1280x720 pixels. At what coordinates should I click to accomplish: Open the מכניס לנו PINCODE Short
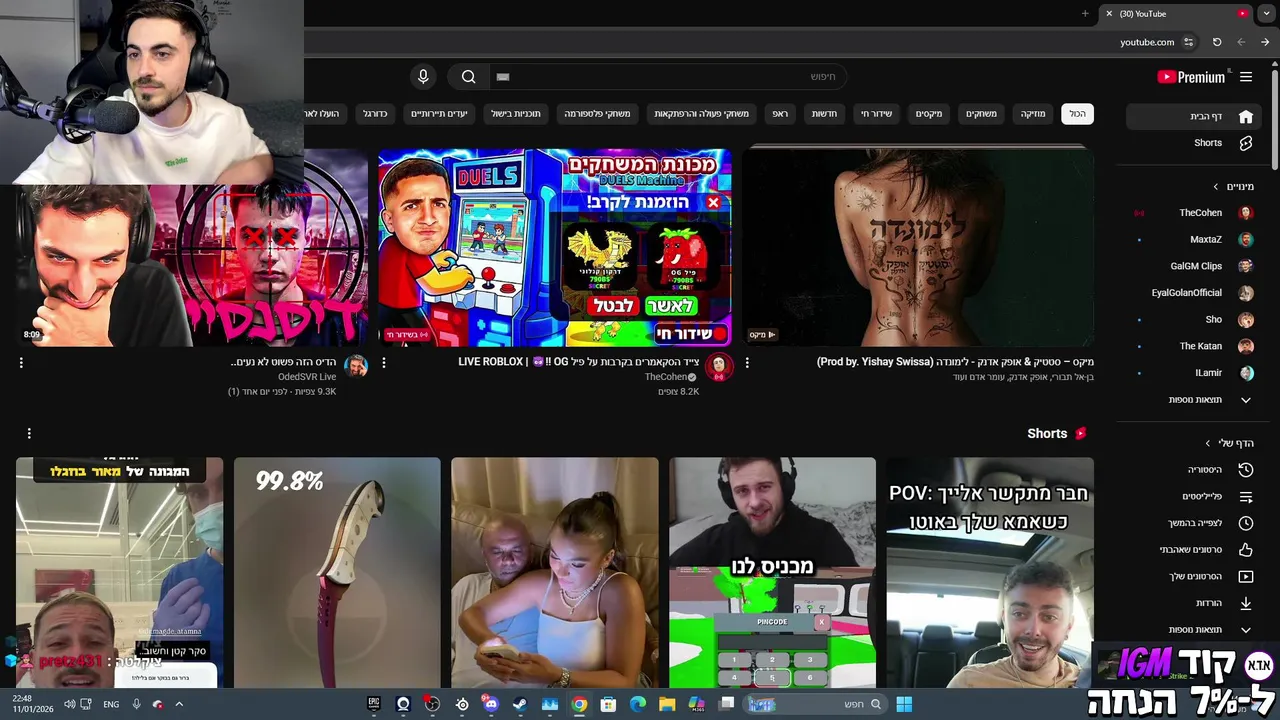tap(772, 573)
